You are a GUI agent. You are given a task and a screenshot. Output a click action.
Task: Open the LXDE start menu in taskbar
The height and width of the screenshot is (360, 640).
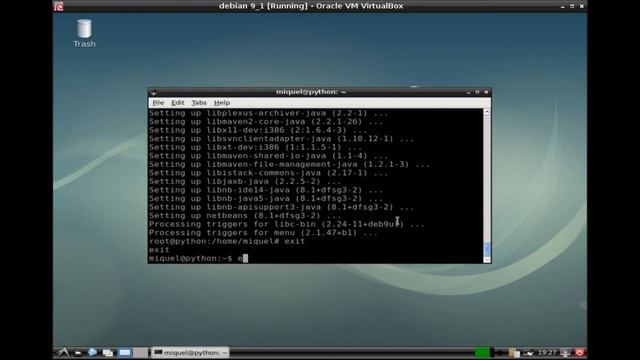(x=63, y=352)
